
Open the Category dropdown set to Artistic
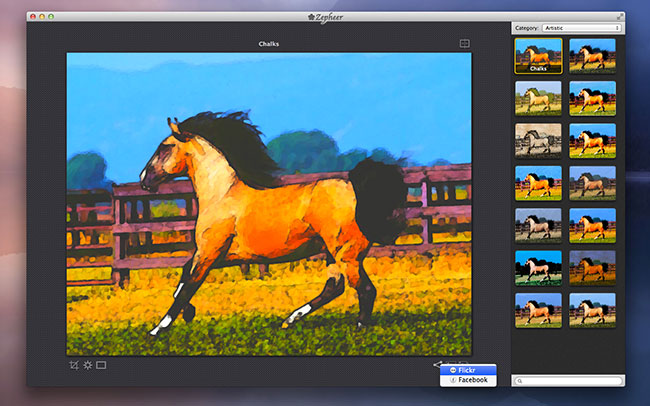(x=581, y=28)
